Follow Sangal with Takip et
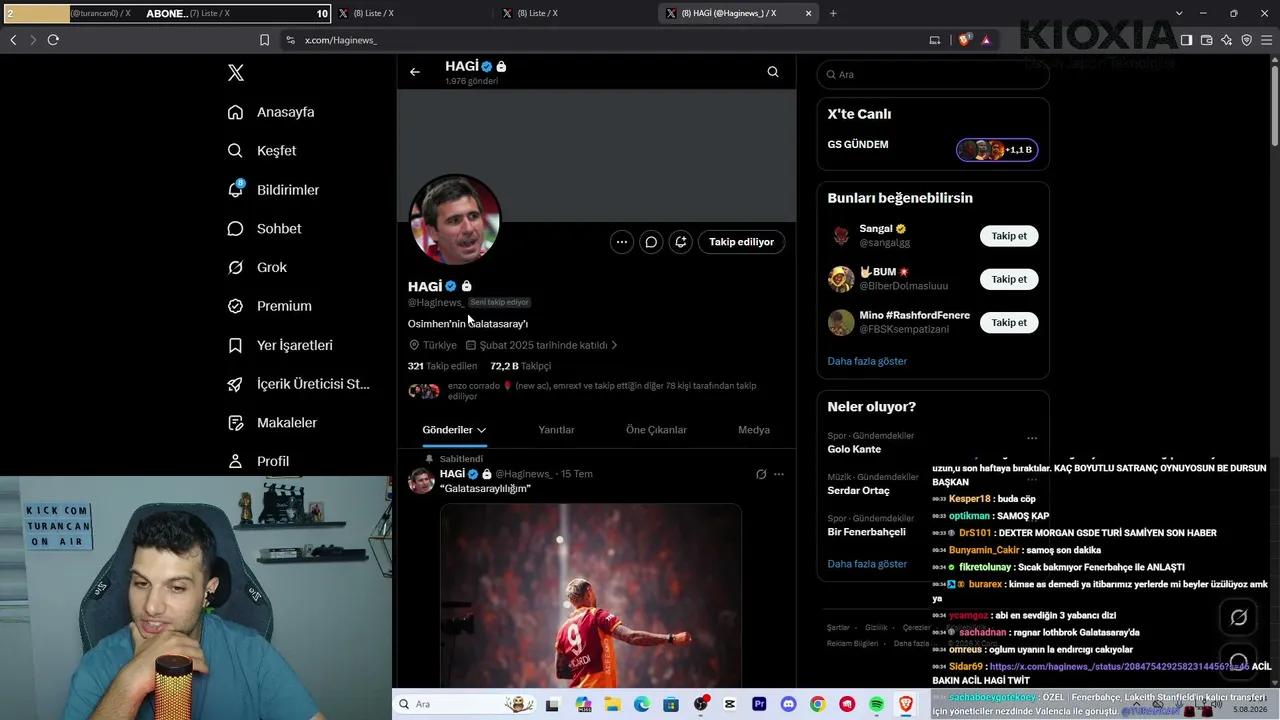This screenshot has width=1280, height=720. pos(1009,236)
